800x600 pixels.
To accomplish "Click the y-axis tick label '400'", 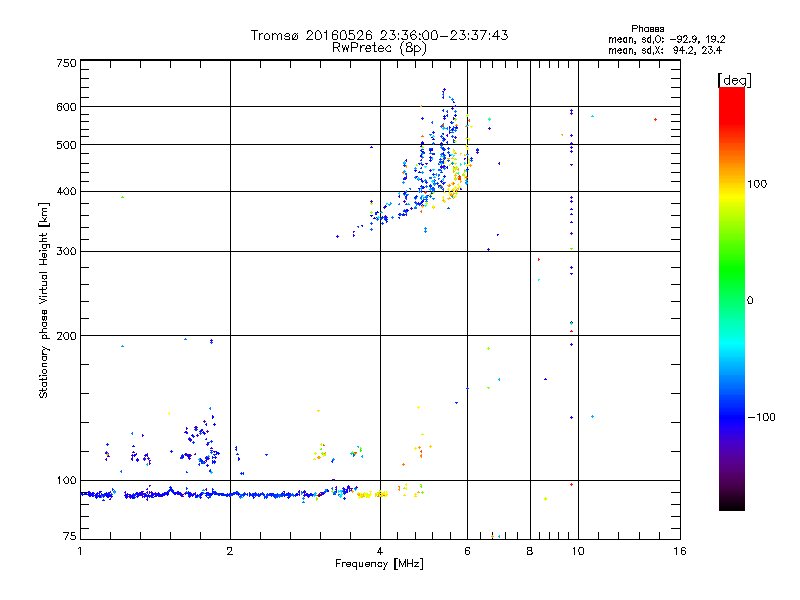I will 67,192.
